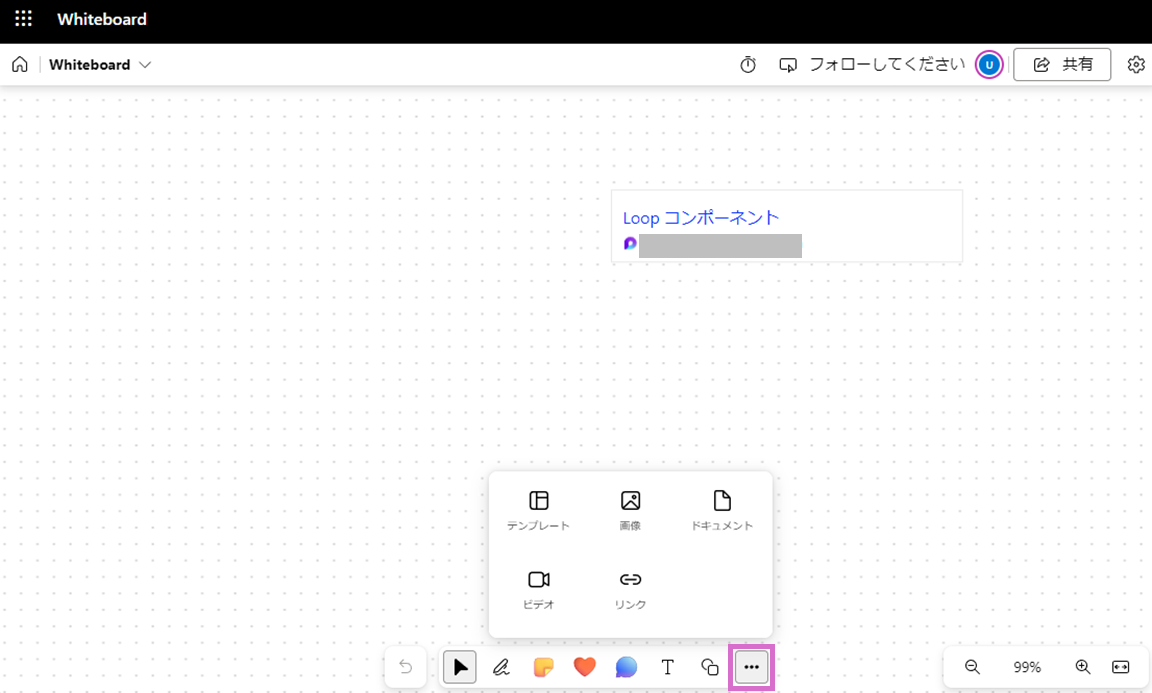Insert a ドキュメント document

722,510
